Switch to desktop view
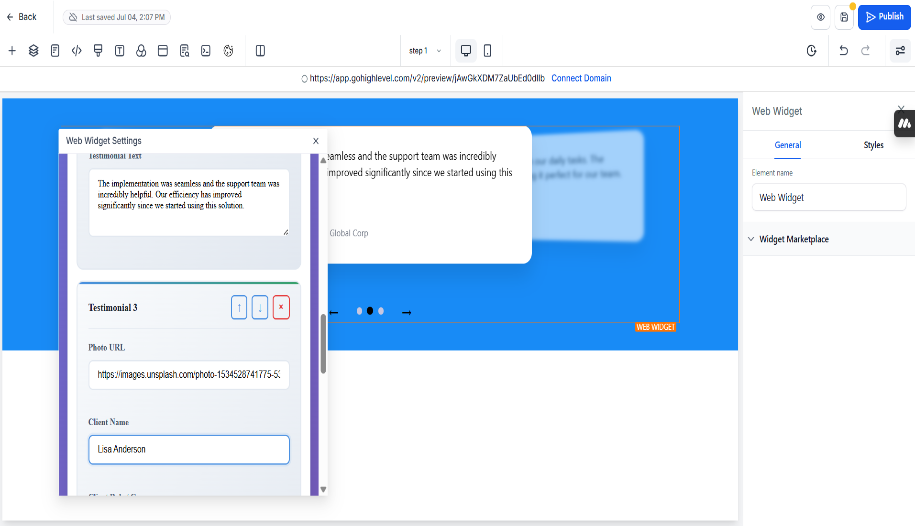This screenshot has width=915, height=526. 466,51
